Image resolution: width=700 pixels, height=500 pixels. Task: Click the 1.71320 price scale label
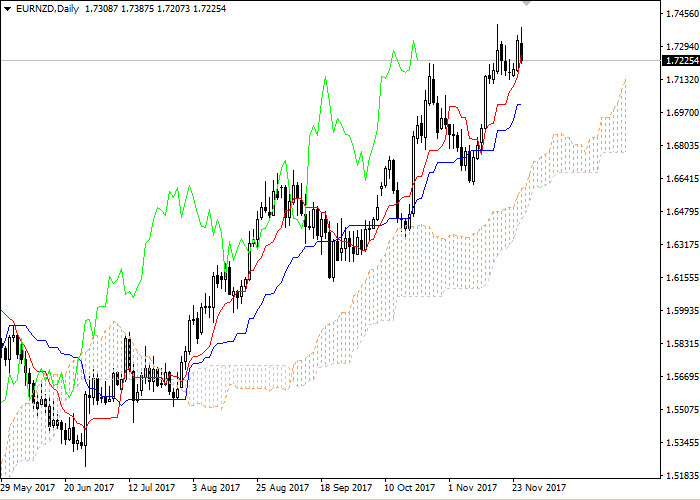tap(682, 79)
